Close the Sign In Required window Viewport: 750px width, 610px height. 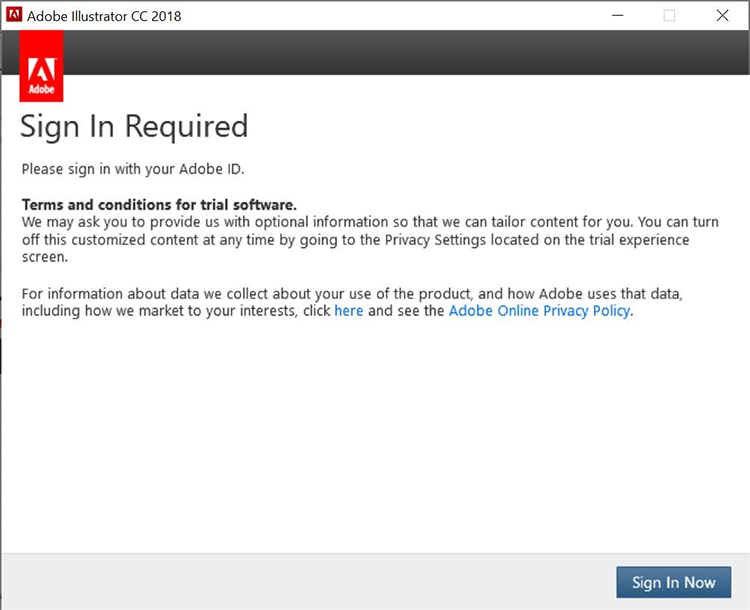pos(723,16)
